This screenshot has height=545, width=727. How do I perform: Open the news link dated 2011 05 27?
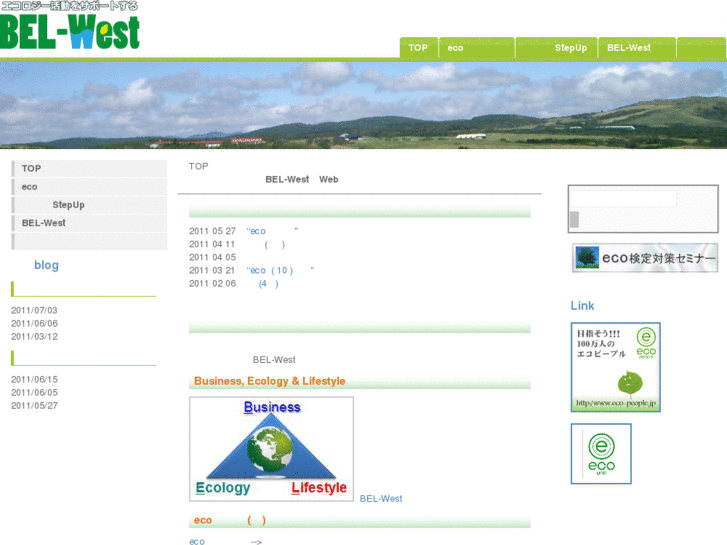tap(272, 231)
